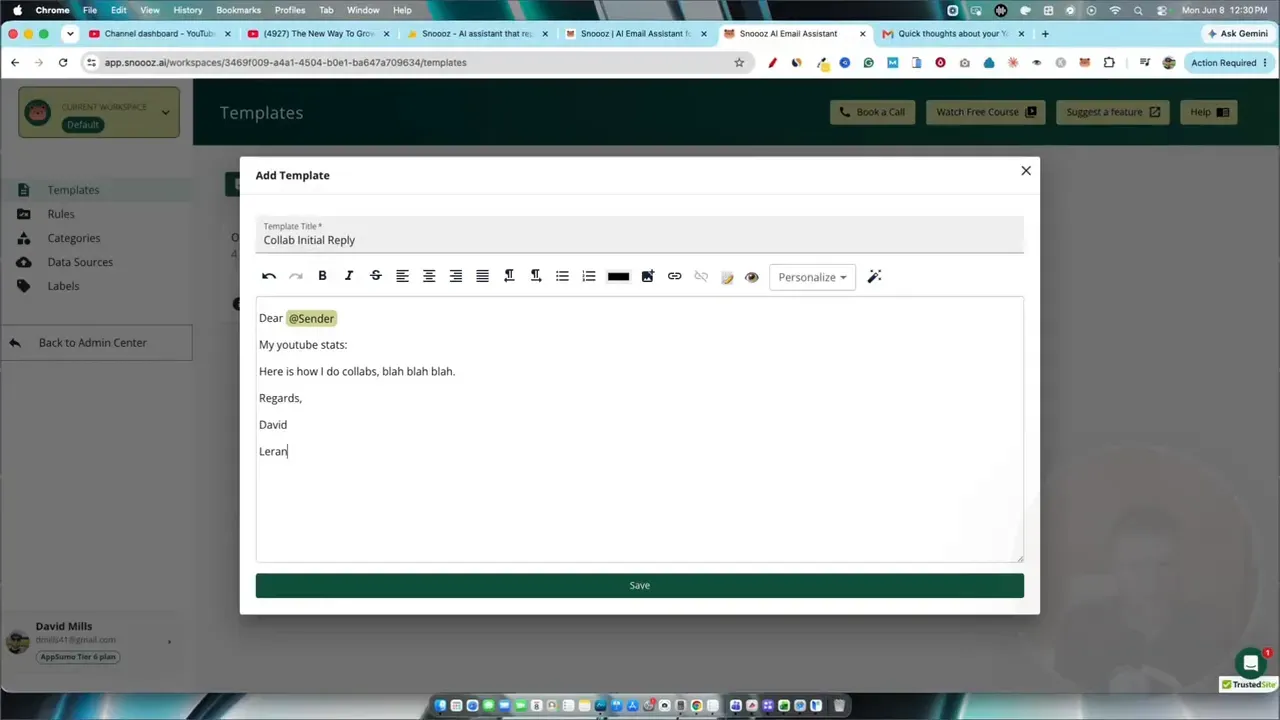
Task: Reload the current page
Action: point(63,62)
